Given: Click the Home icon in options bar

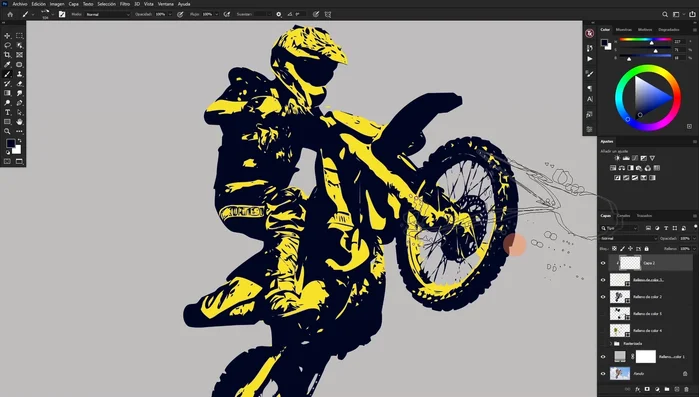Looking at the screenshot, I should 10,14.
